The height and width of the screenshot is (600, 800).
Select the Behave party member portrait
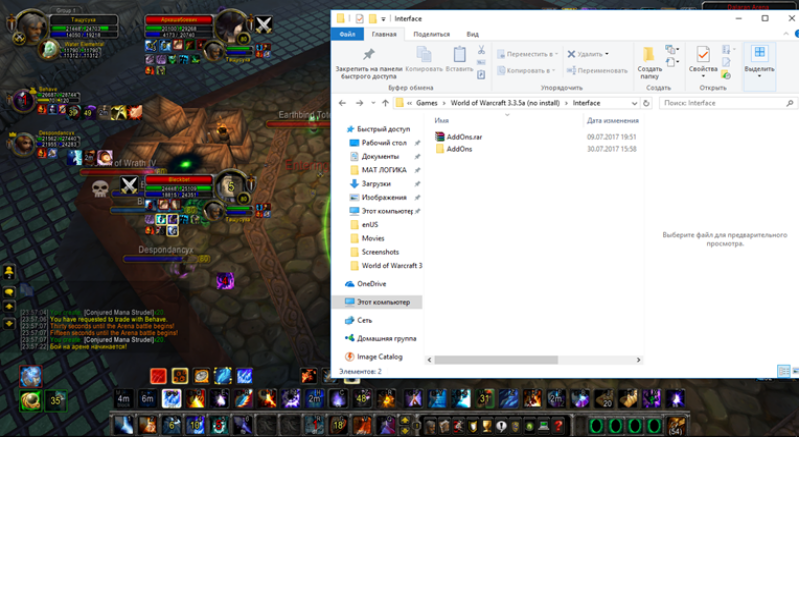(x=24, y=100)
